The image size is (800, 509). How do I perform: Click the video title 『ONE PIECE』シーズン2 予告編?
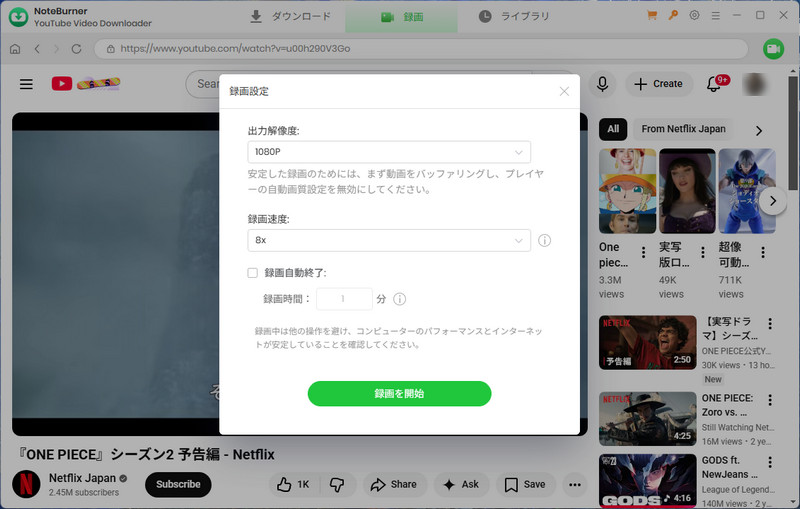click(146, 455)
